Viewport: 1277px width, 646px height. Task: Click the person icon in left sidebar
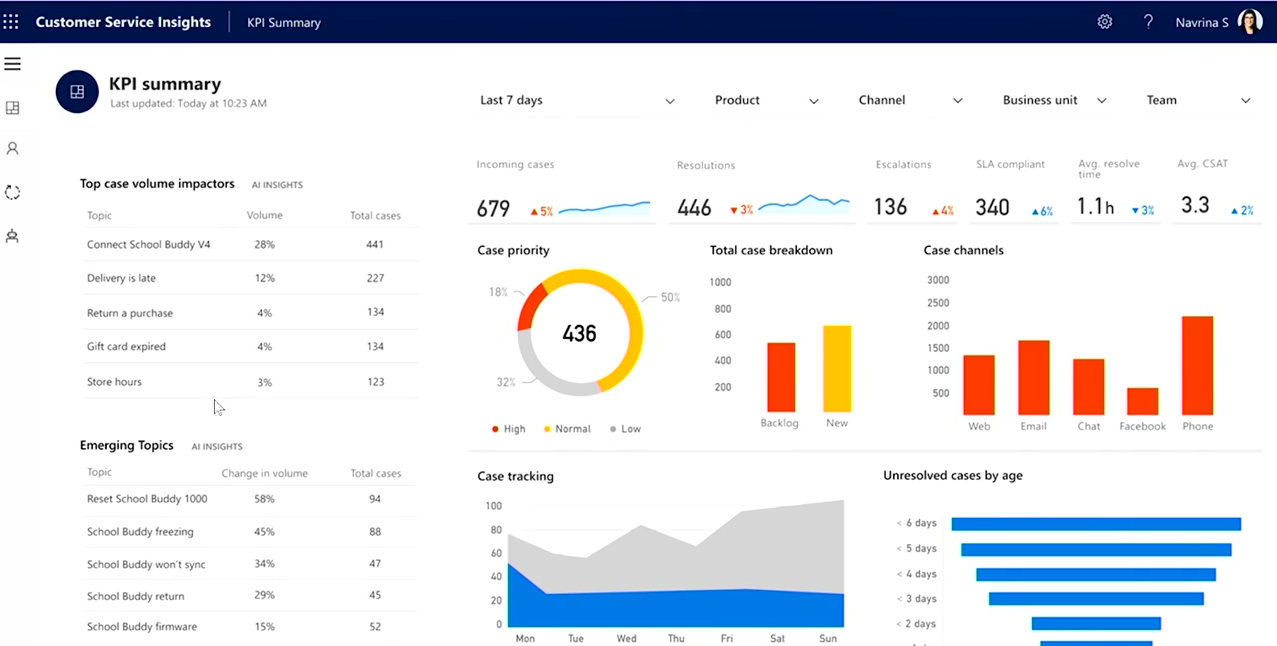(12, 148)
